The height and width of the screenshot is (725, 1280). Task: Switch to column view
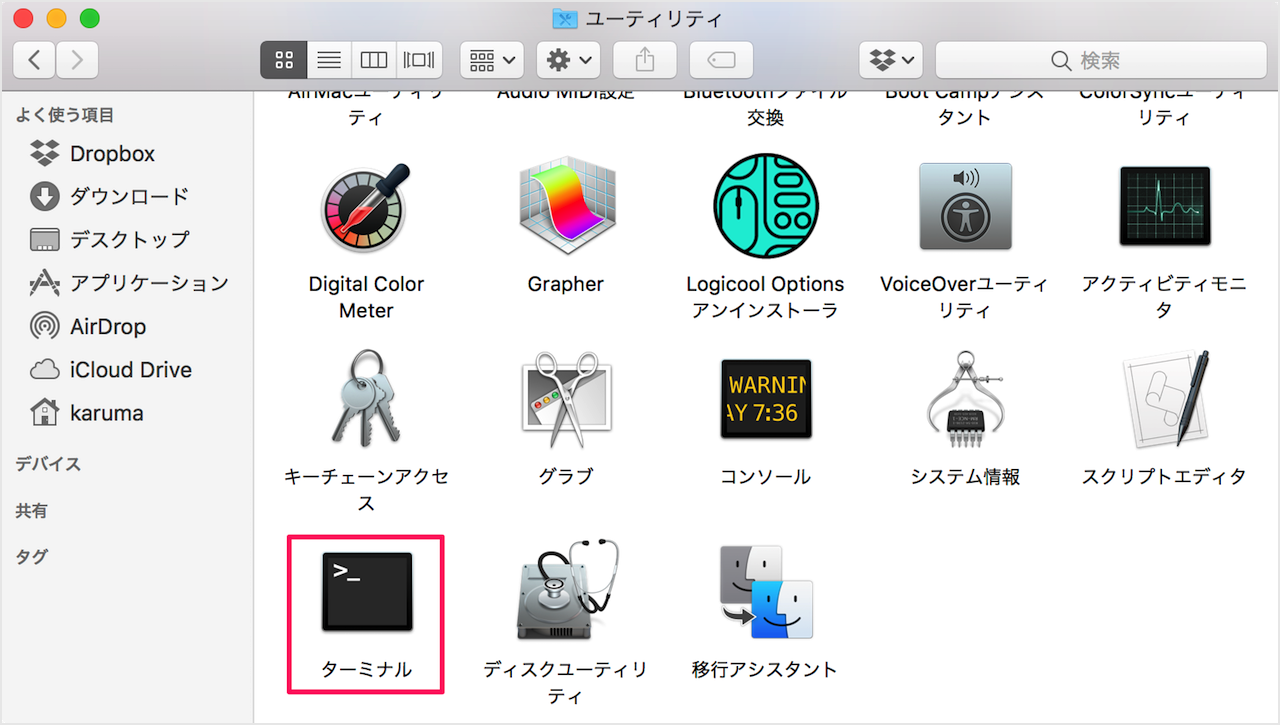click(x=374, y=60)
